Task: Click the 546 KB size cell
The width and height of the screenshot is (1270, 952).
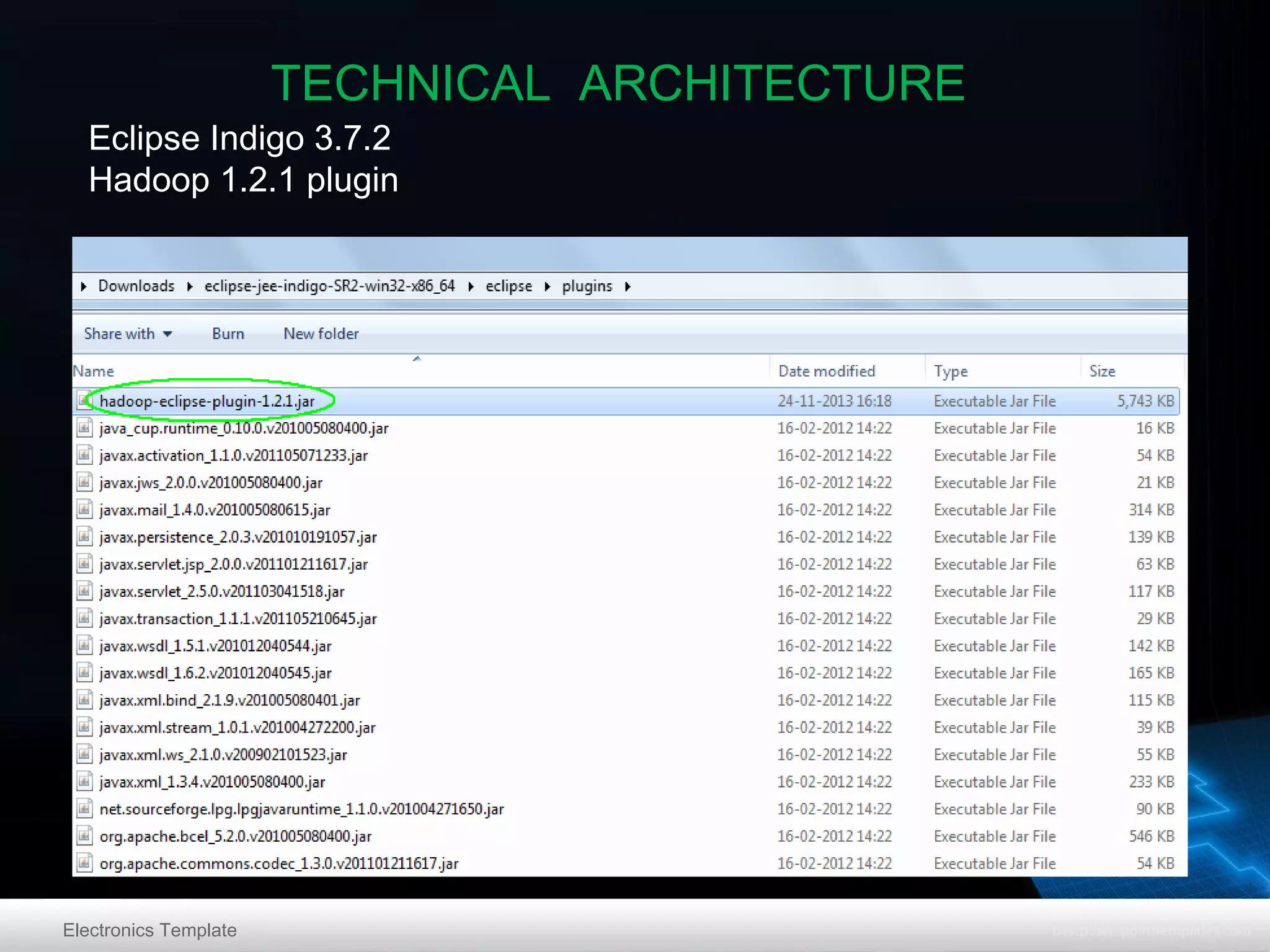Action: 1152,837
